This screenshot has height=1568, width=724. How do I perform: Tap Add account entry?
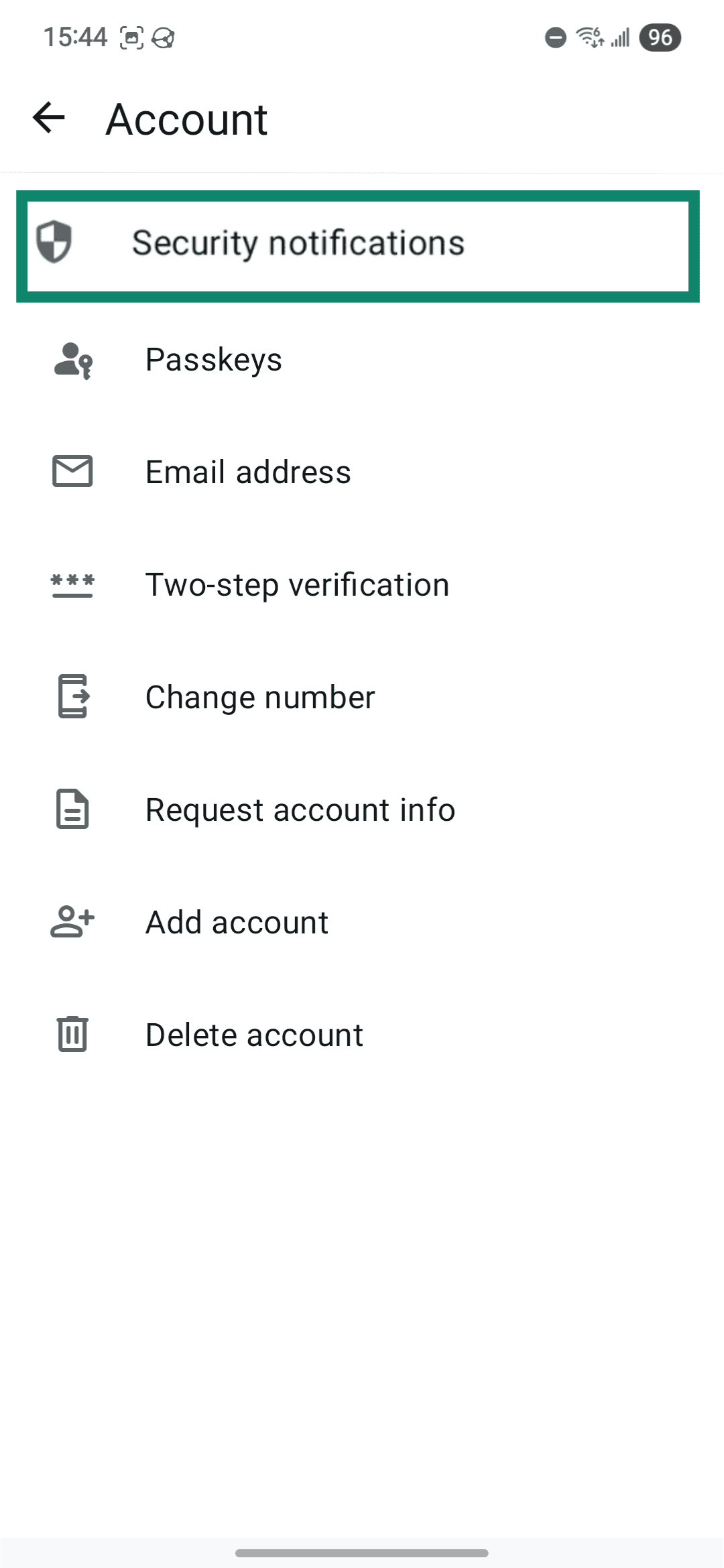pos(236,922)
